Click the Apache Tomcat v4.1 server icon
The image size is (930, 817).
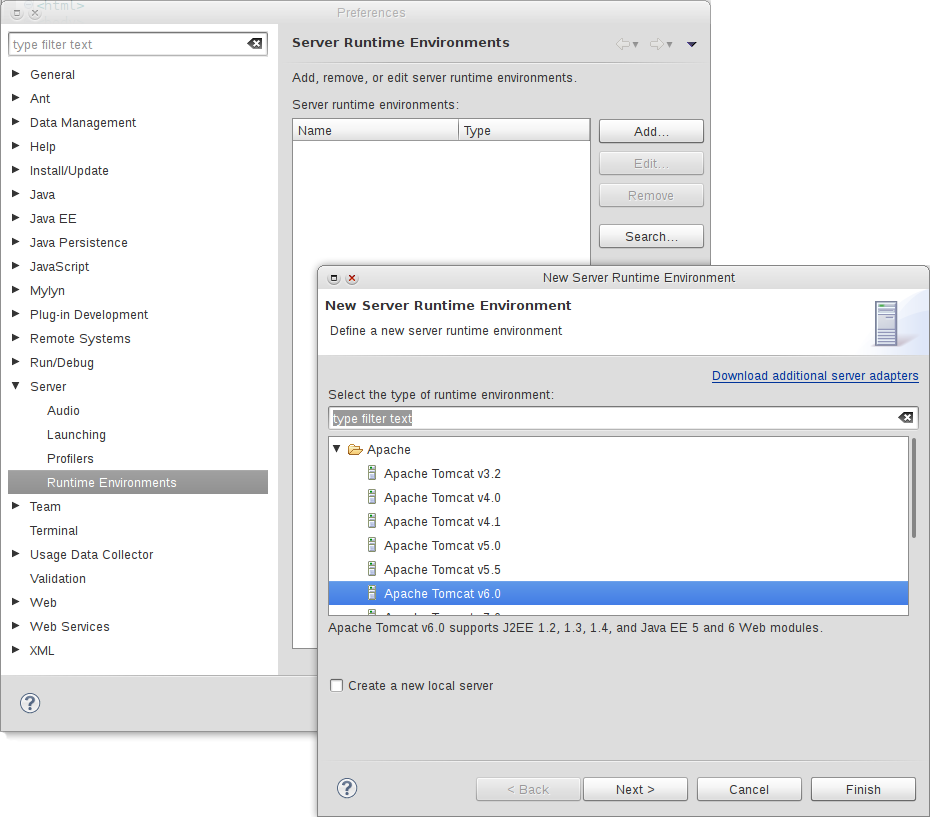click(372, 521)
